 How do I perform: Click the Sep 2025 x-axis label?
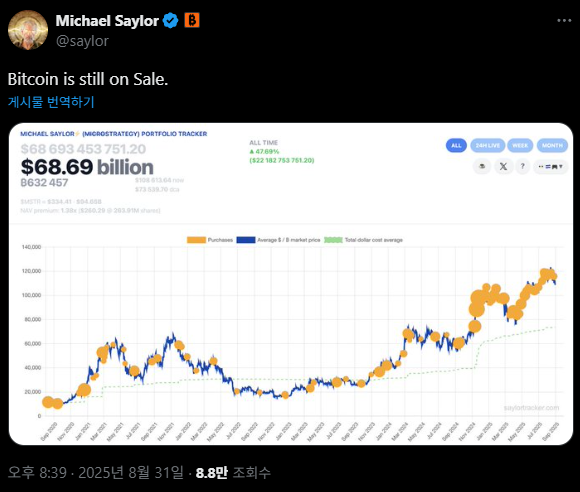[551, 431]
